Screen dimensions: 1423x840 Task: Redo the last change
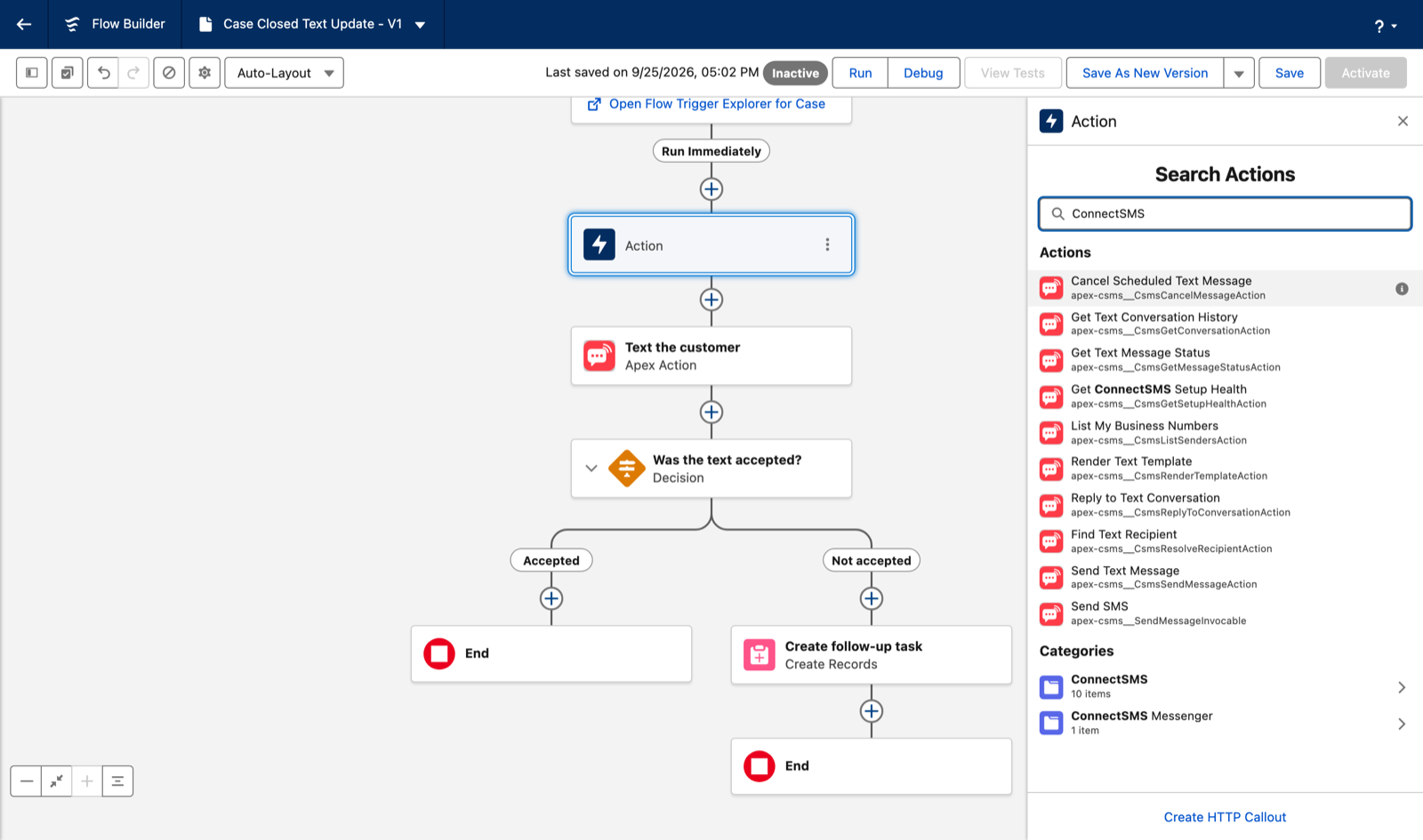click(x=133, y=73)
